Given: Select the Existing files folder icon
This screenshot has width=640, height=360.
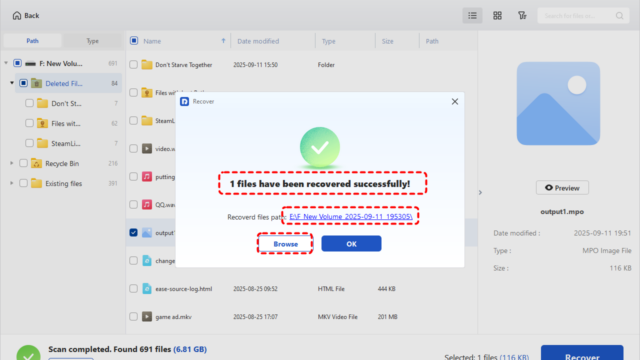Looking at the screenshot, I should (x=36, y=183).
